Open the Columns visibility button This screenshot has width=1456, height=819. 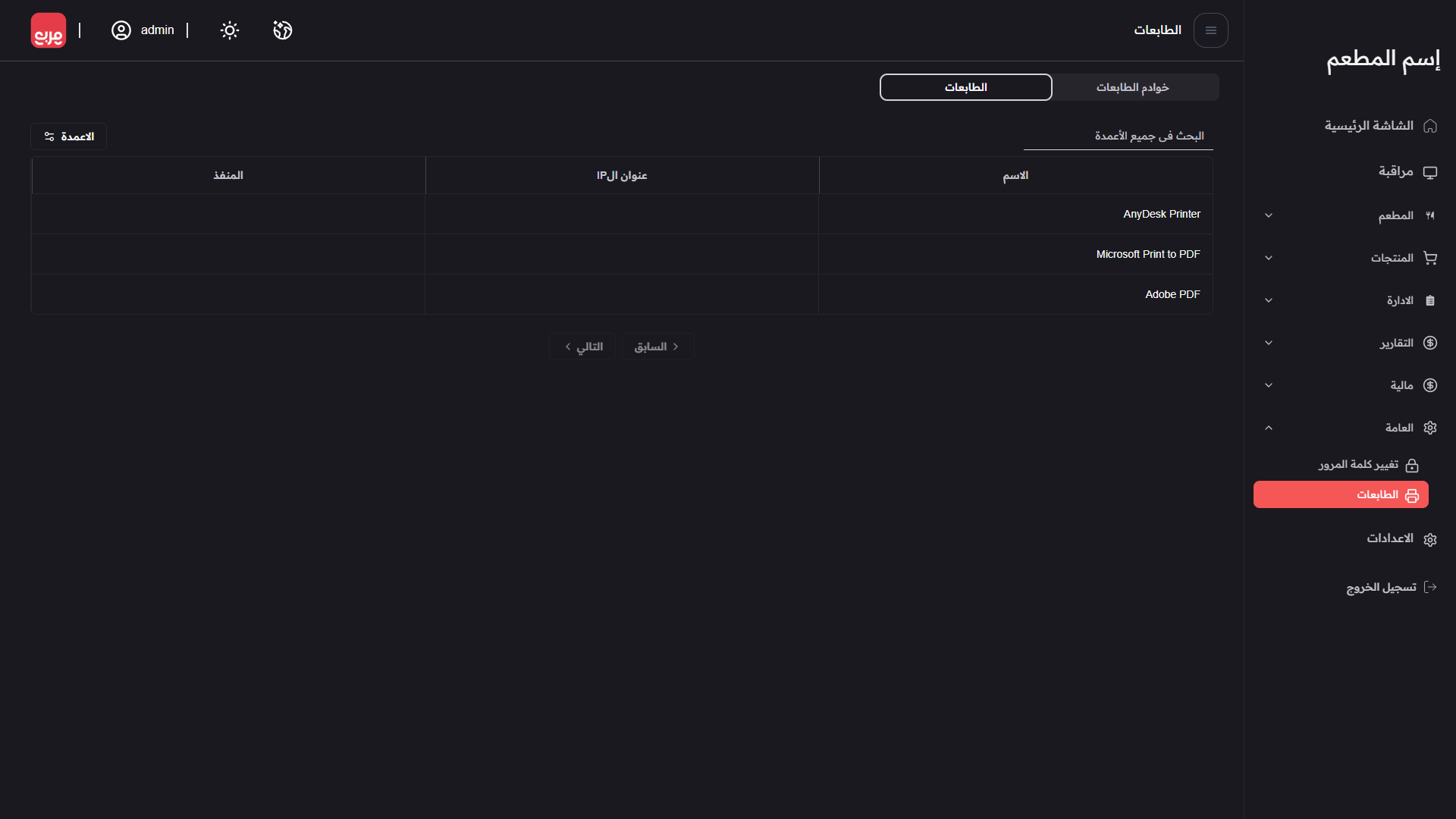(69, 136)
